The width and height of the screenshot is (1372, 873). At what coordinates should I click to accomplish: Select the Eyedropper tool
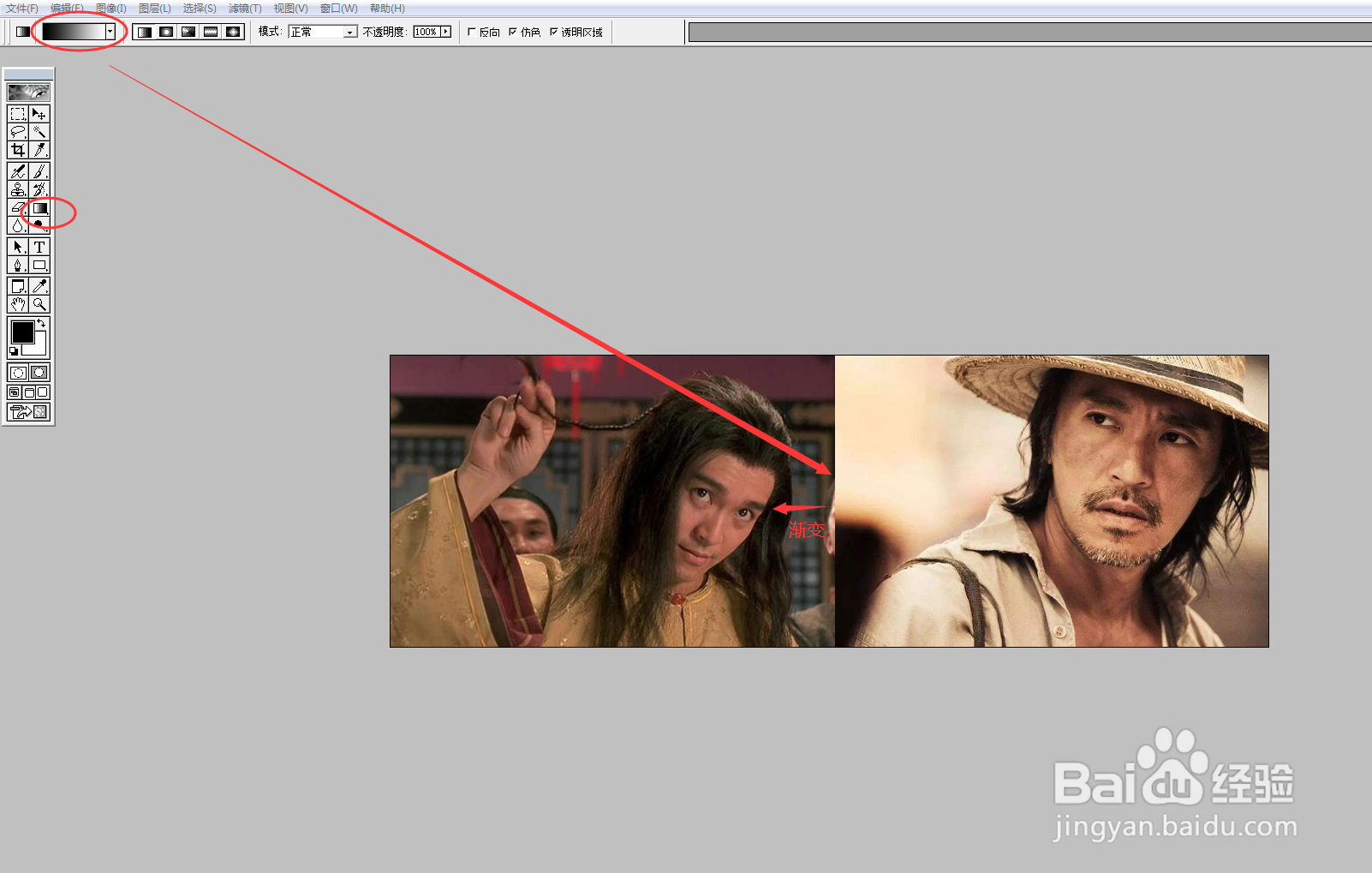(39, 286)
